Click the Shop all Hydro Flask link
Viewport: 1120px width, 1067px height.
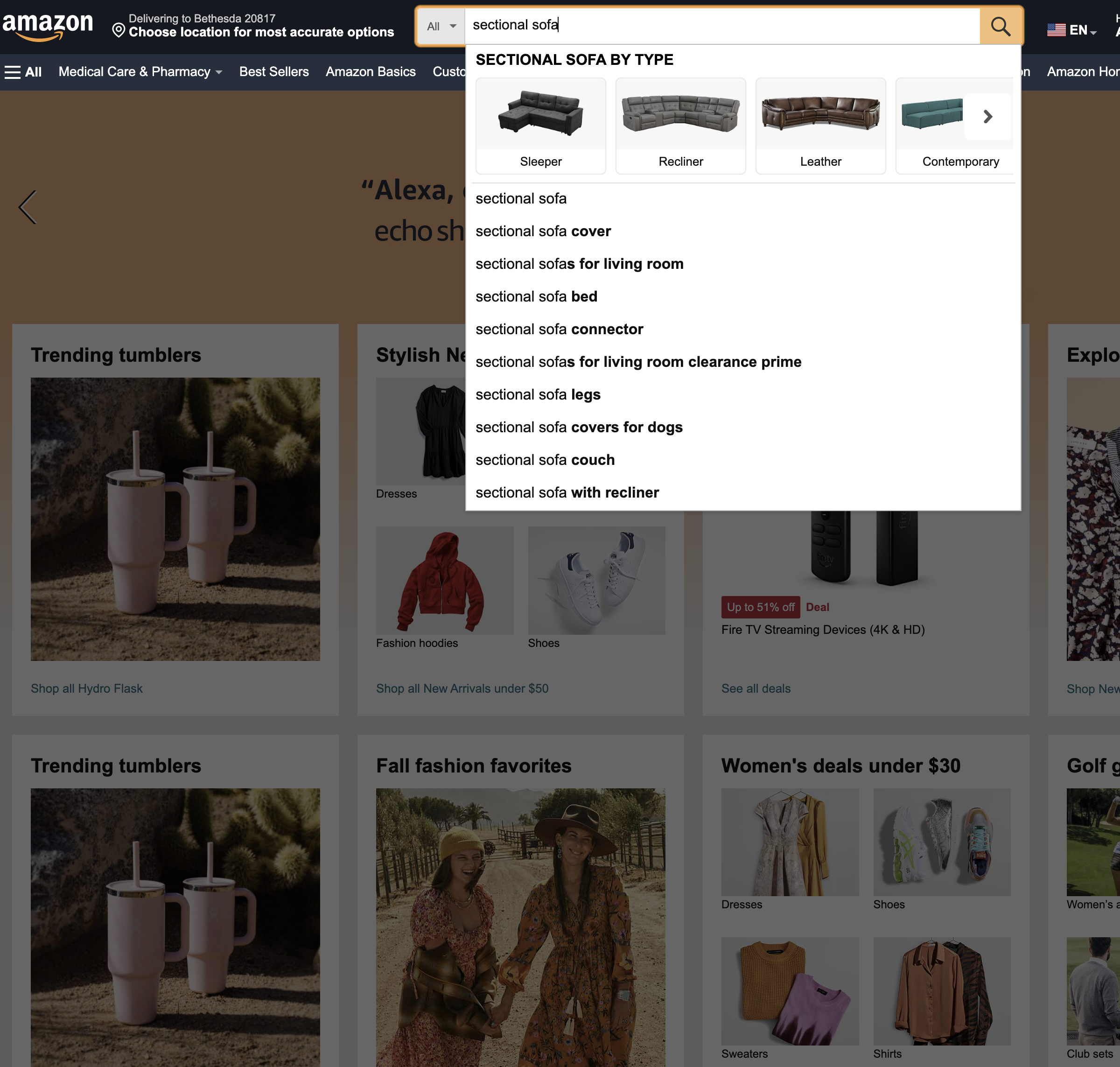(86, 688)
